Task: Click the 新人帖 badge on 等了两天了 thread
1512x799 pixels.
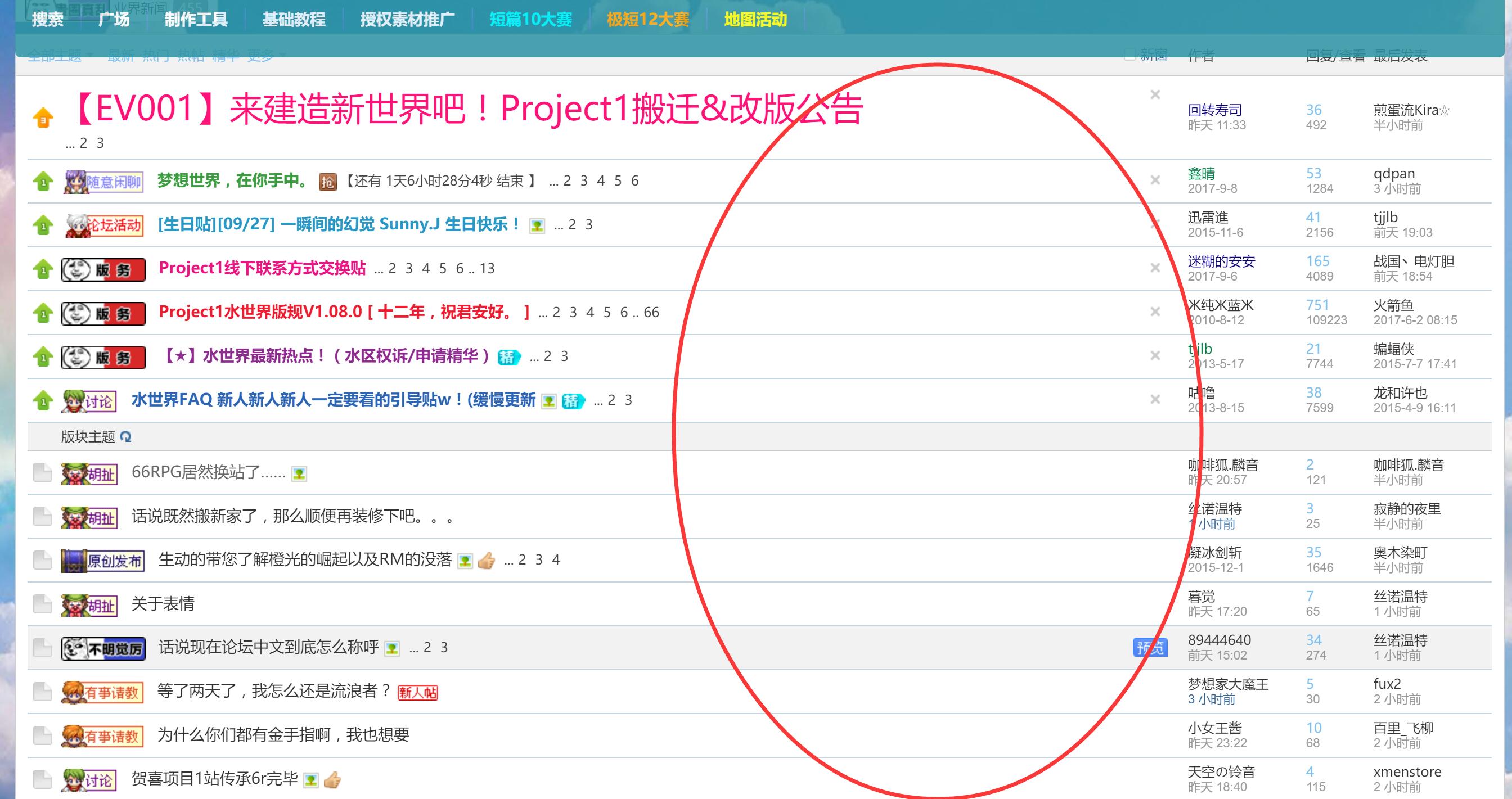Action: pyautogui.click(x=418, y=693)
